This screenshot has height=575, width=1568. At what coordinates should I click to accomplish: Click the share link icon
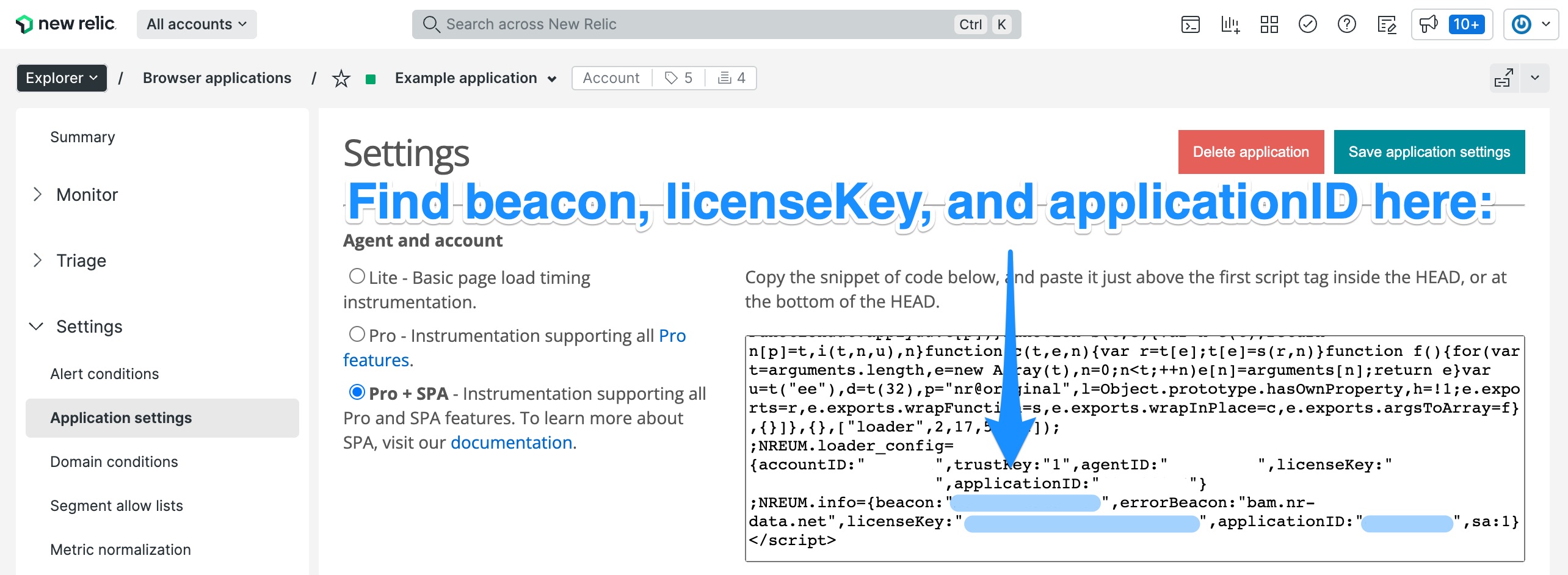tap(1504, 78)
